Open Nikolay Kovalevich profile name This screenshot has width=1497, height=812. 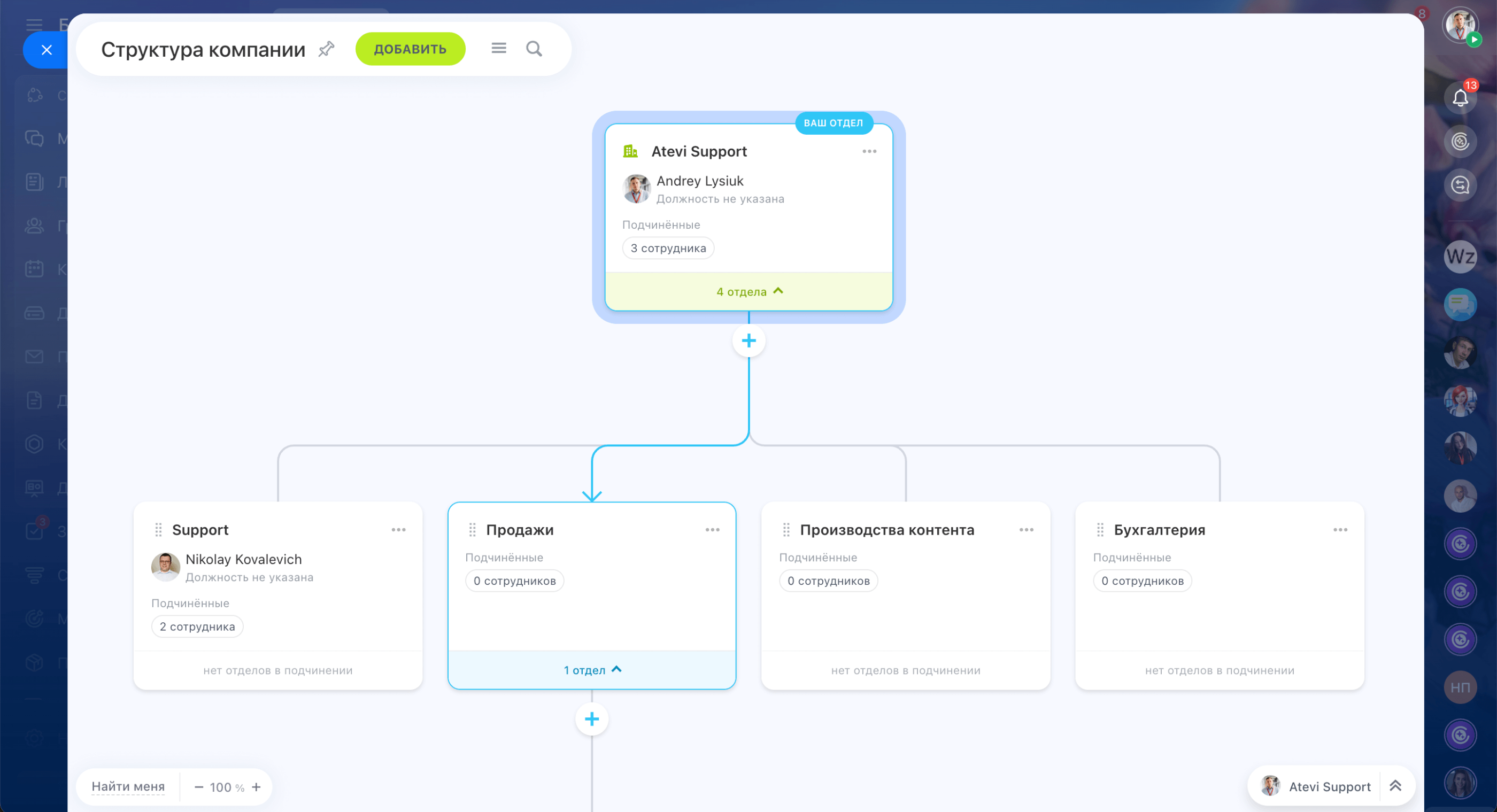243,559
